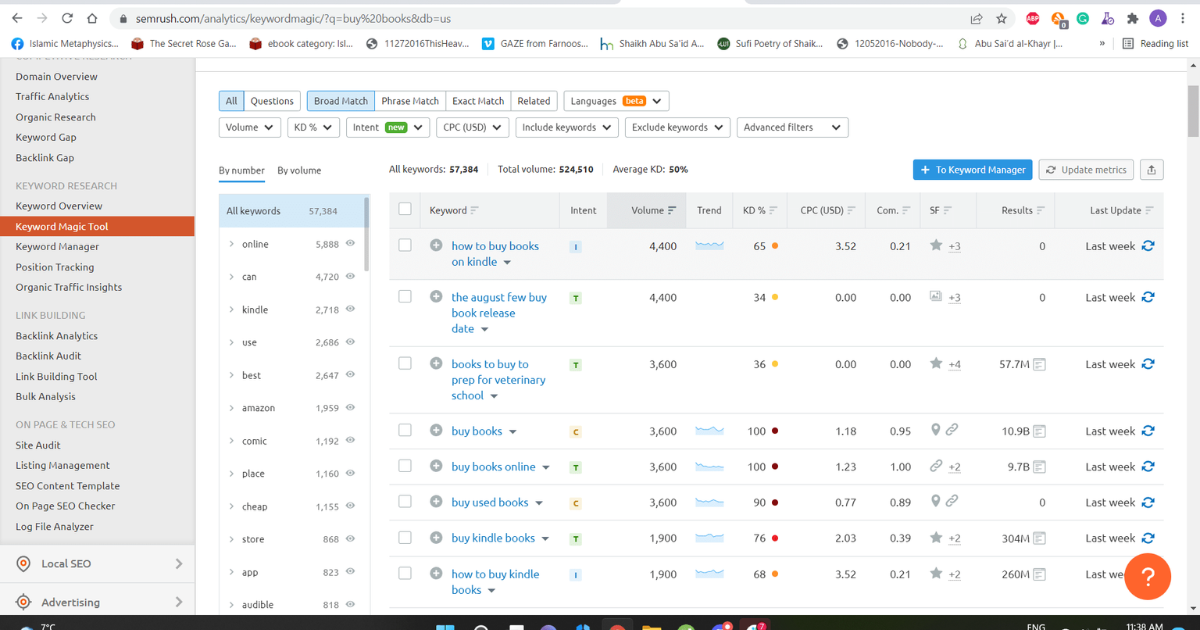Expand the 'amazon' keyword group
The width and height of the screenshot is (1200, 630).
click(232, 408)
